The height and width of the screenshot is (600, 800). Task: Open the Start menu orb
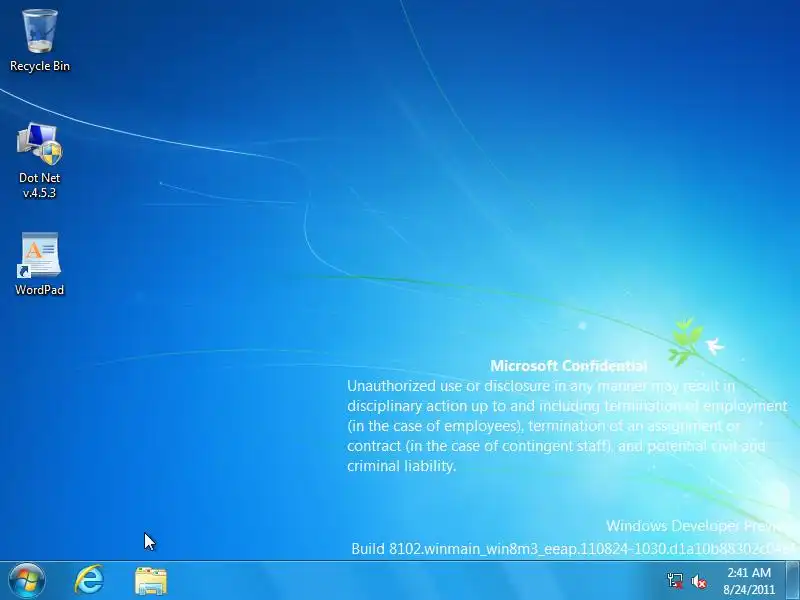point(27,581)
